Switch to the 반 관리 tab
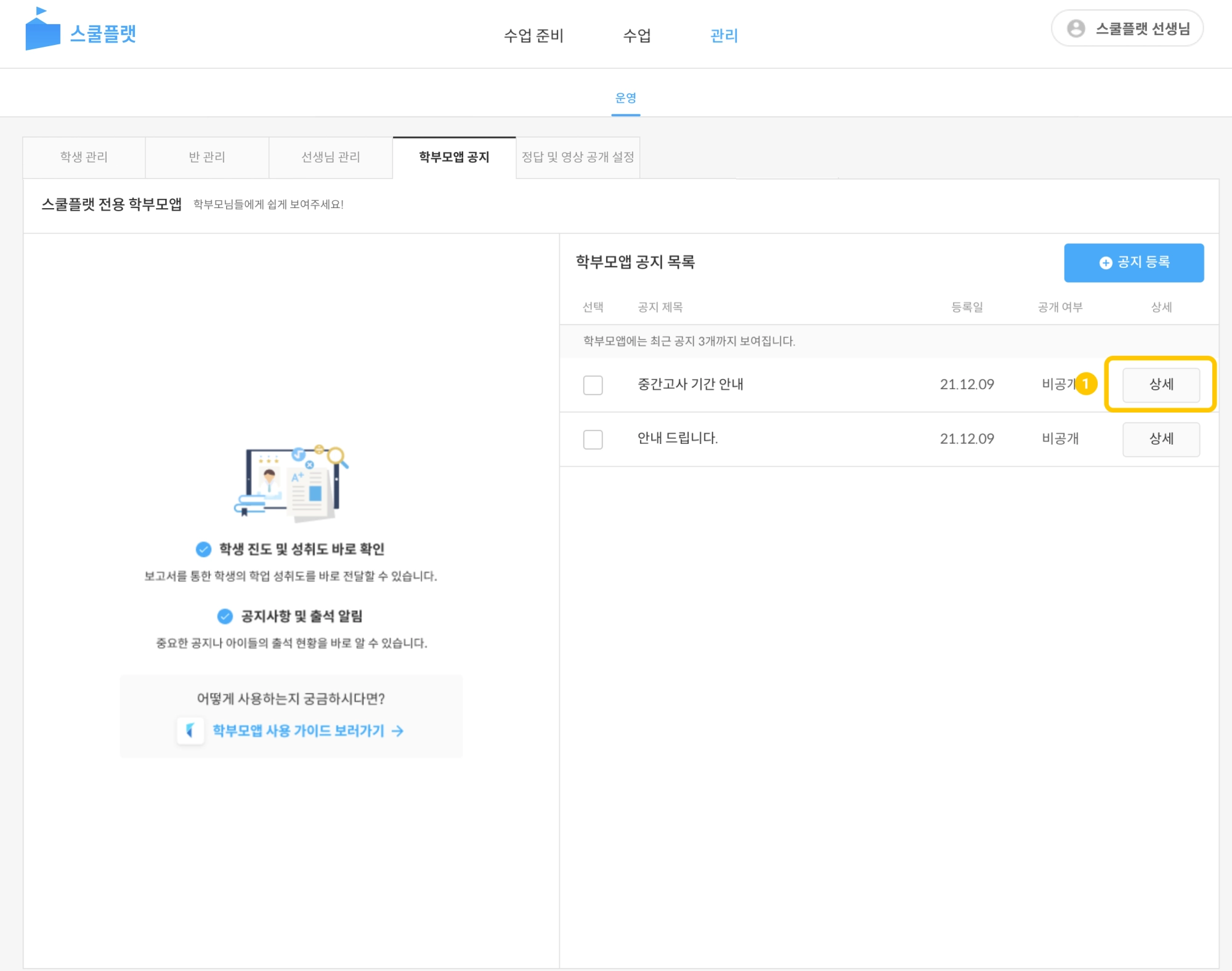Viewport: 1232px width, 971px height. (207, 157)
